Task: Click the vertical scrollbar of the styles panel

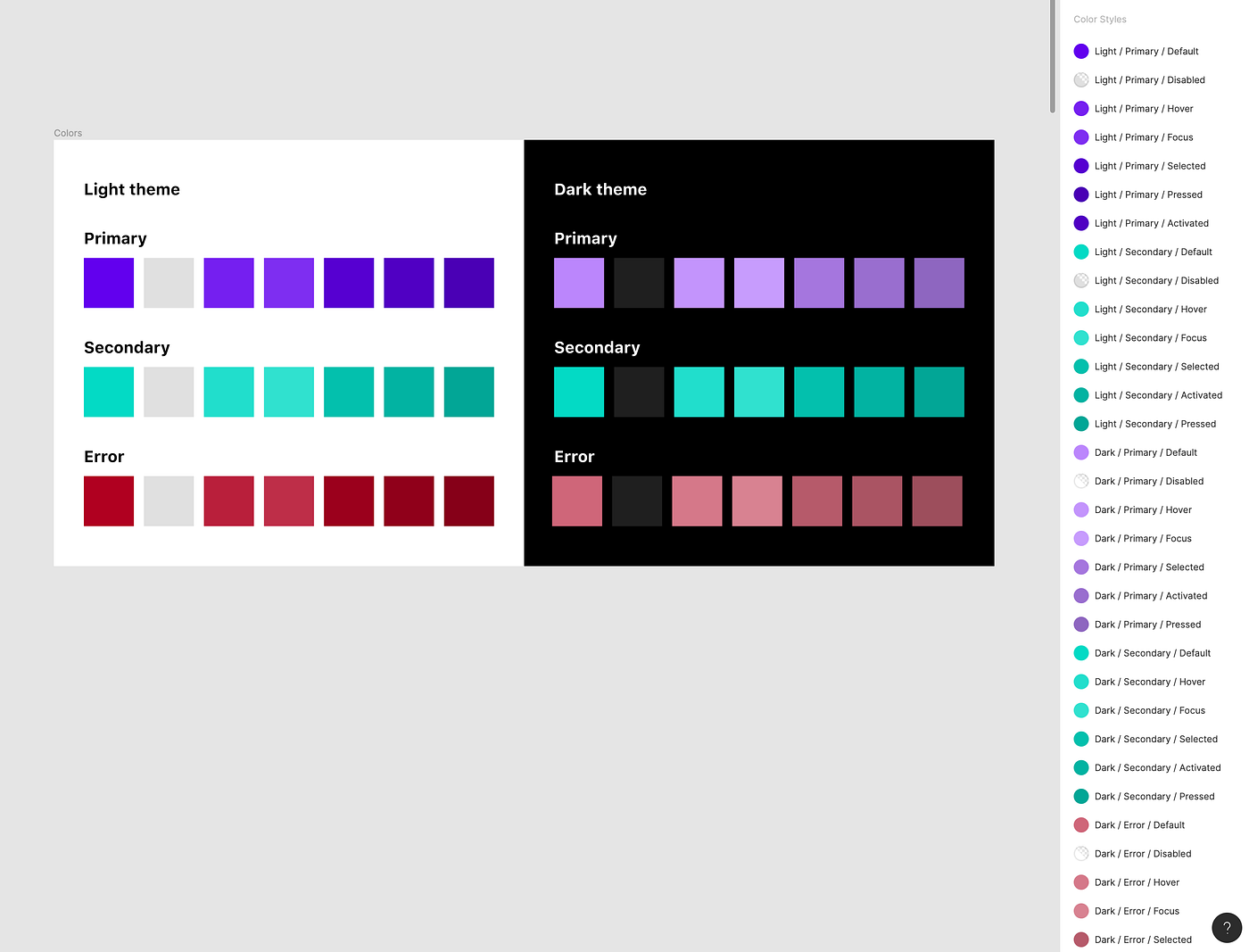Action: [x=1052, y=54]
